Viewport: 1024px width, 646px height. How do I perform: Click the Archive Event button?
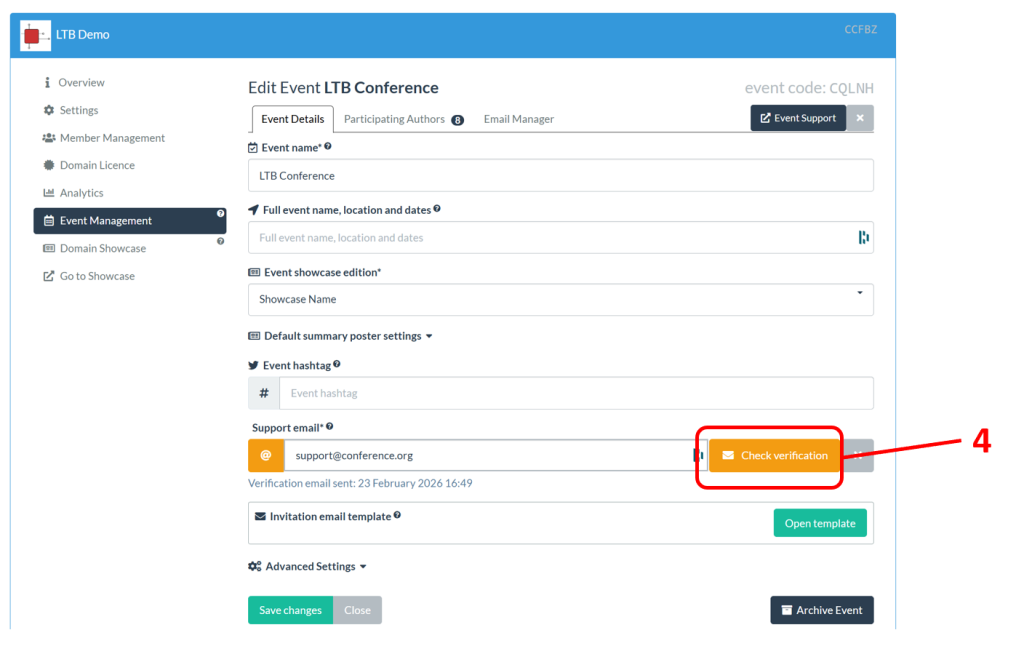pos(821,610)
